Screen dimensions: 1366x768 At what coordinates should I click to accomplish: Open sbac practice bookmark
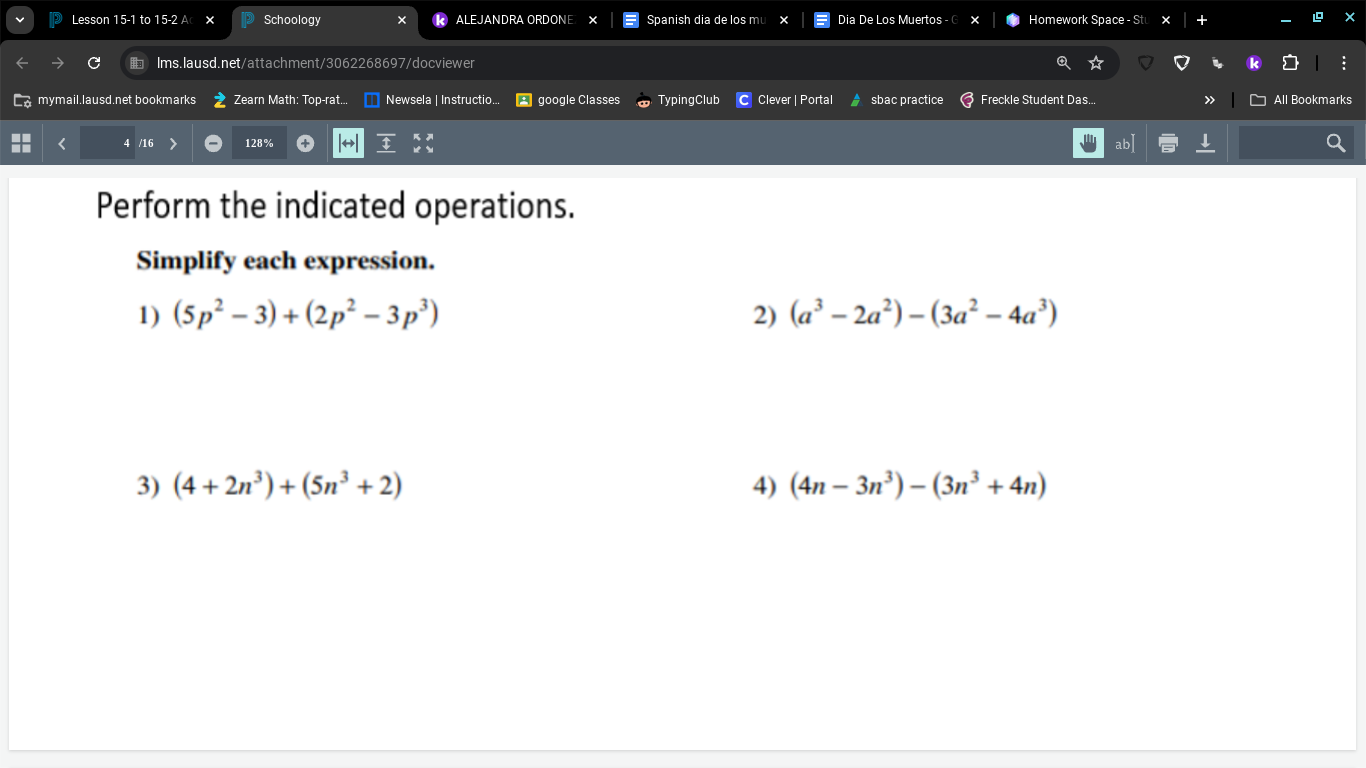point(896,100)
